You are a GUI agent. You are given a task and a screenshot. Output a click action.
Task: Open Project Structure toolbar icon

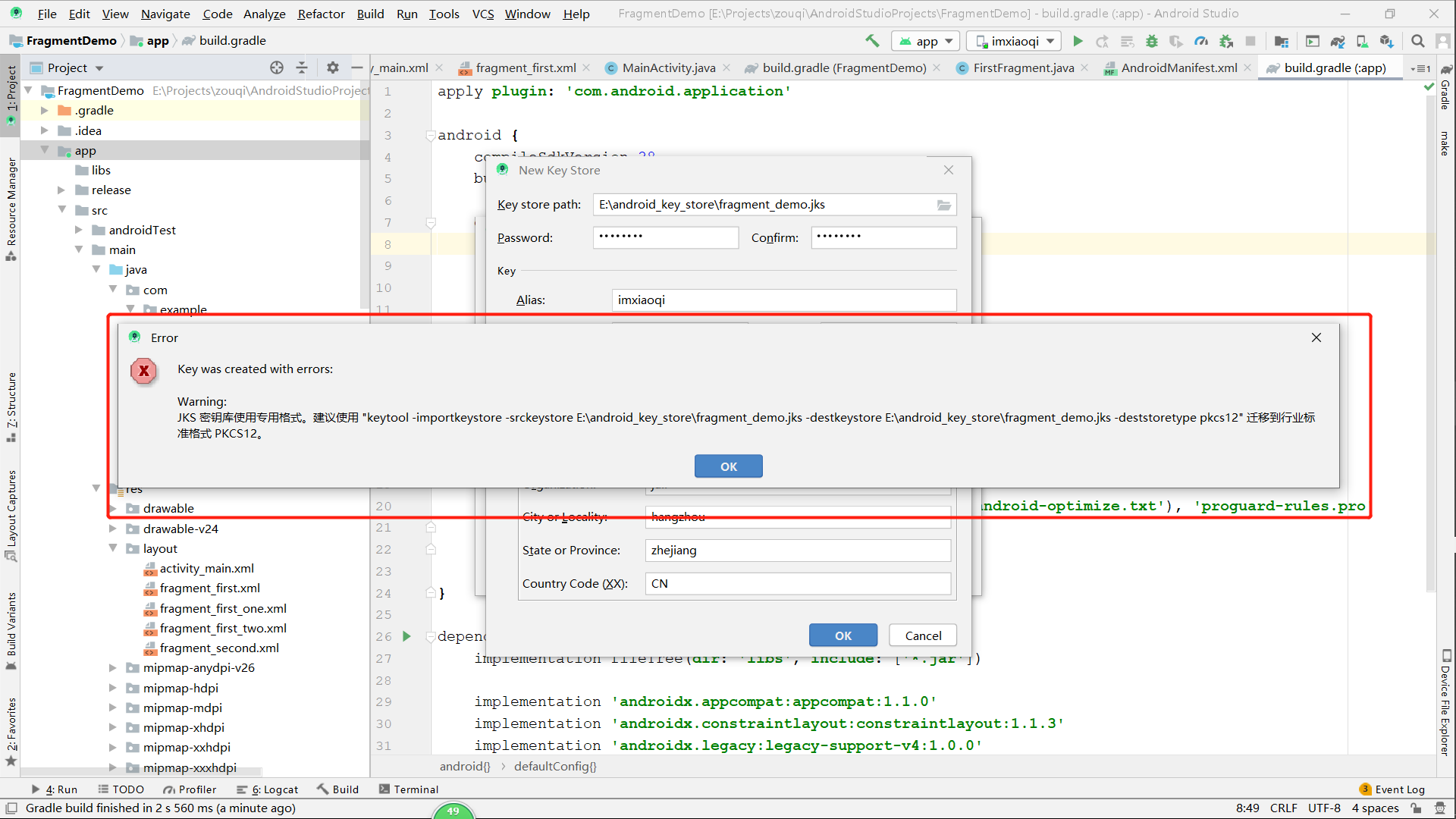point(1282,41)
